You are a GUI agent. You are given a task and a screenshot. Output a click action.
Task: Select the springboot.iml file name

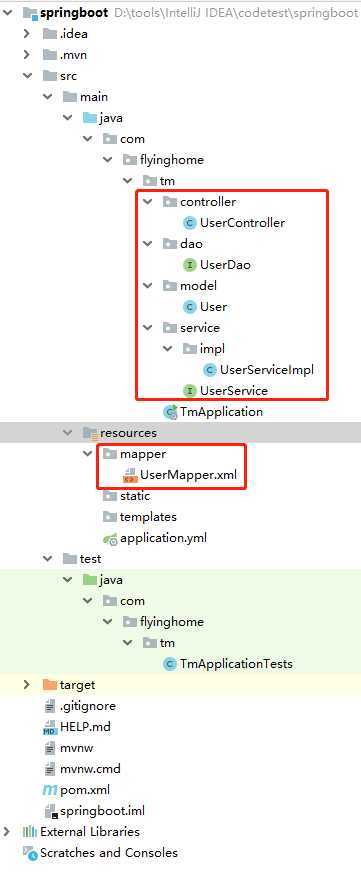tap(102, 811)
